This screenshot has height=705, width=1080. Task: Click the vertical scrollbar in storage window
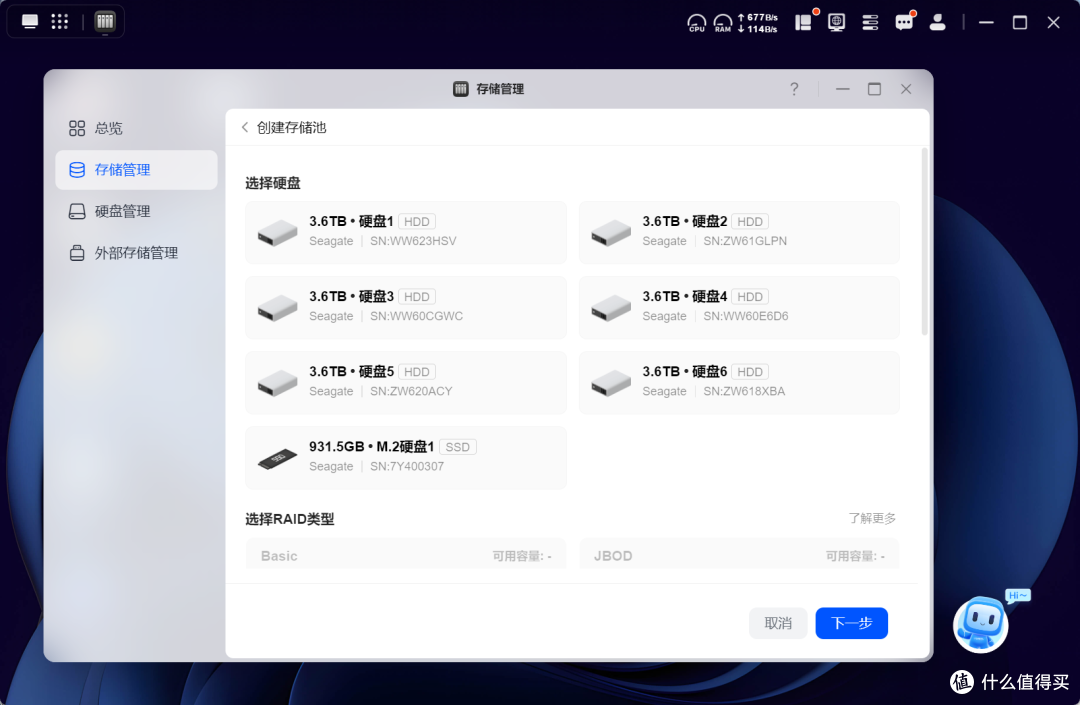click(x=924, y=241)
